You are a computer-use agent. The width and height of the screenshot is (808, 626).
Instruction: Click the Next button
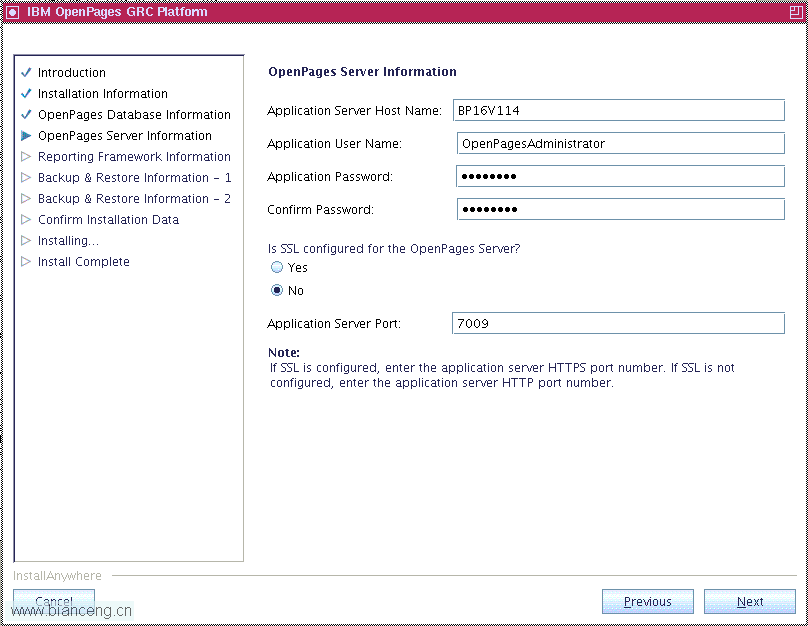tap(750, 601)
